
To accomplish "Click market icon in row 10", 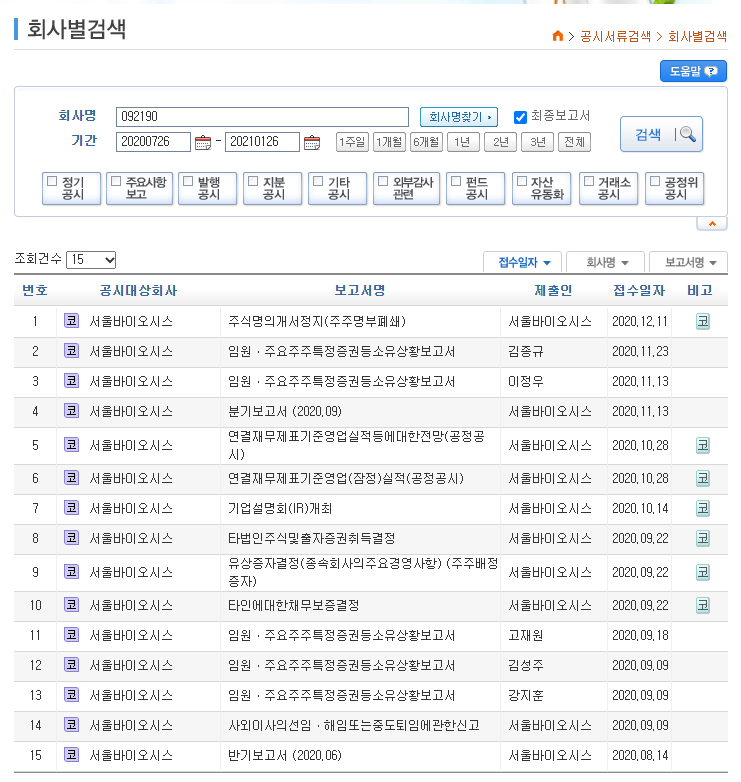I will 71,605.
